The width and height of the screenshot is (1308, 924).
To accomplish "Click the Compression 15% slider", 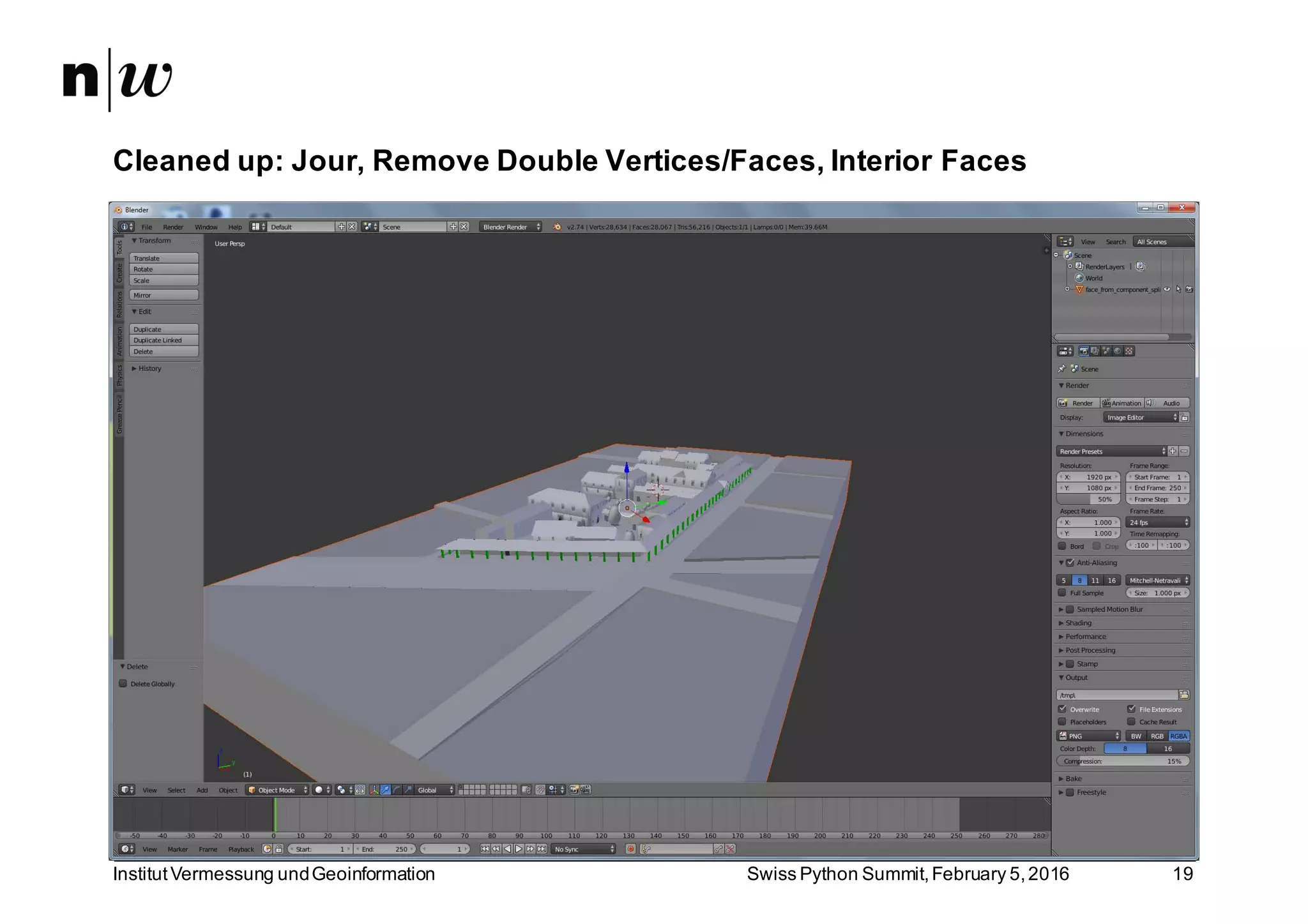I will (1123, 761).
